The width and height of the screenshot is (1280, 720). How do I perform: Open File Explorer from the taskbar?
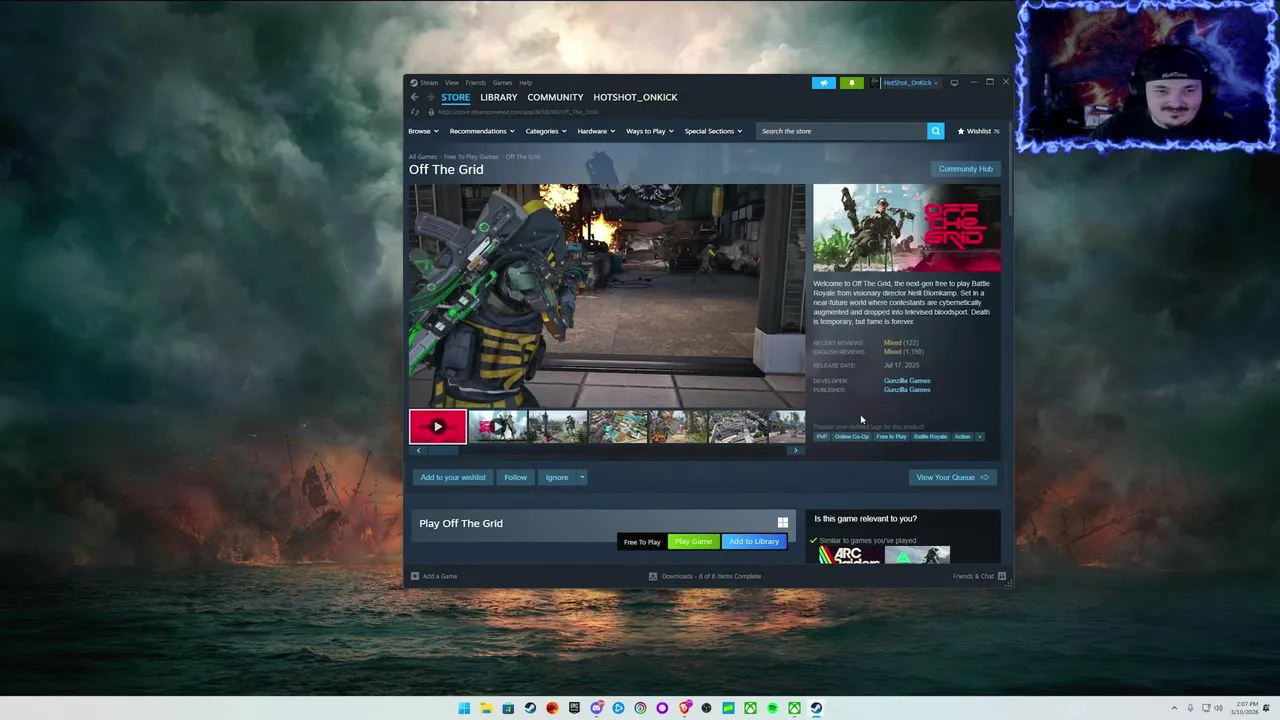point(486,708)
